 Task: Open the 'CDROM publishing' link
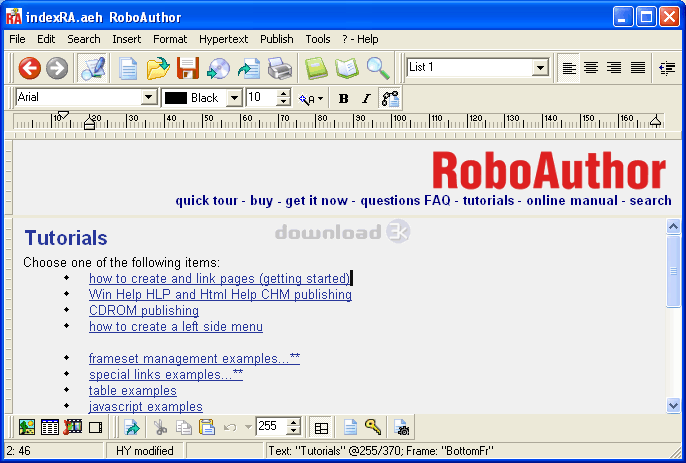[144, 311]
